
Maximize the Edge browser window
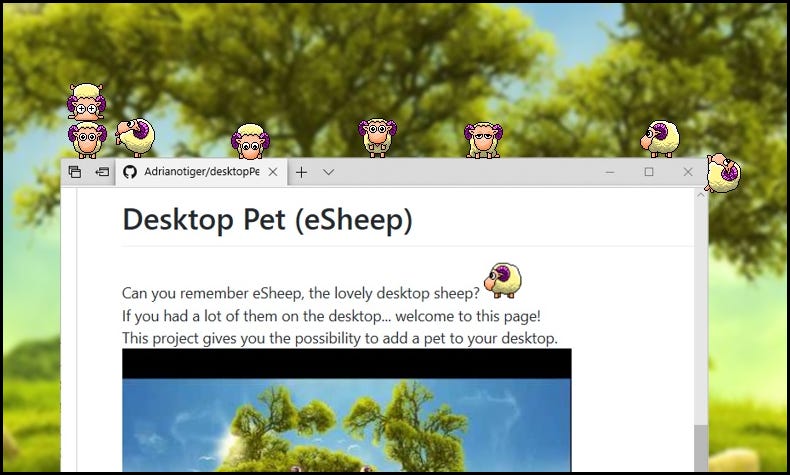click(649, 172)
